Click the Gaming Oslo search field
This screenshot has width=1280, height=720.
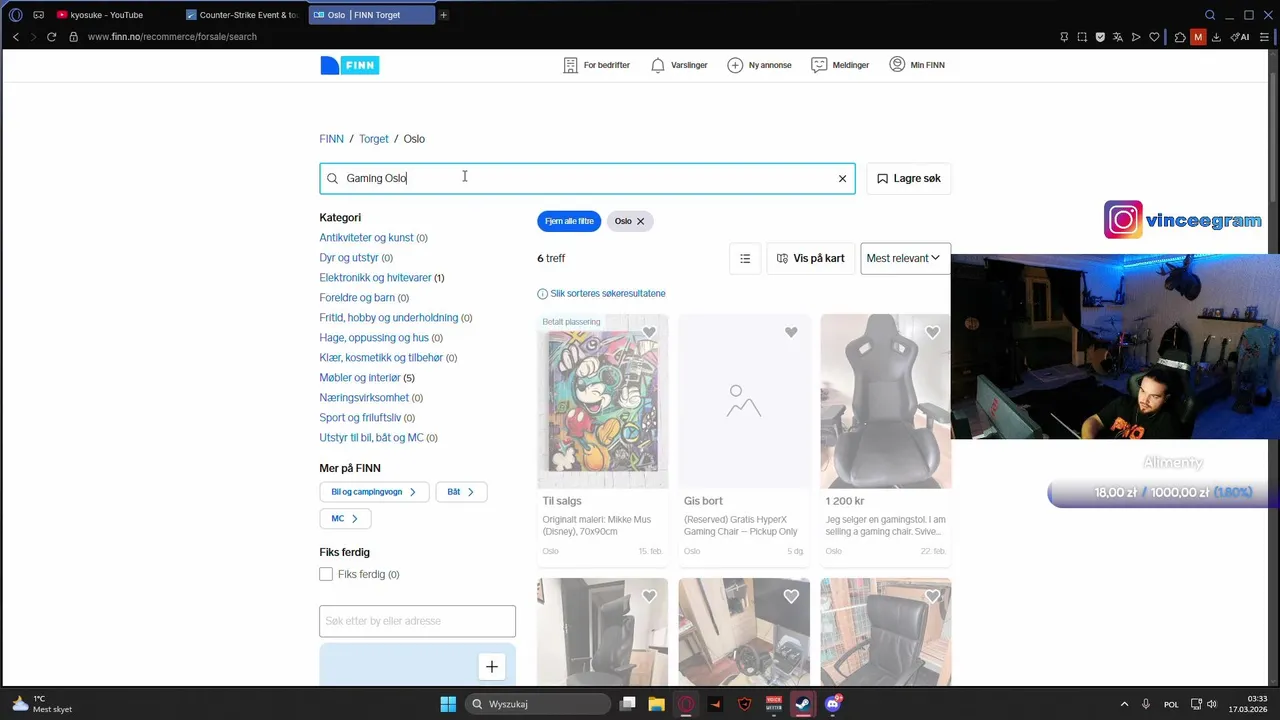click(x=587, y=178)
